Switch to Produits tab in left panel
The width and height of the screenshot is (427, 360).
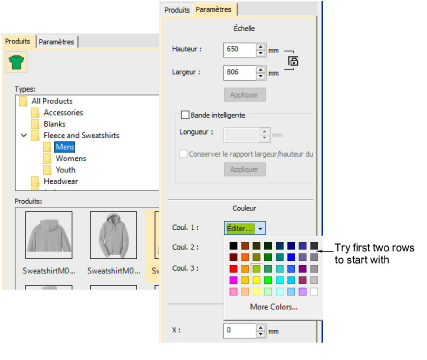tap(18, 41)
